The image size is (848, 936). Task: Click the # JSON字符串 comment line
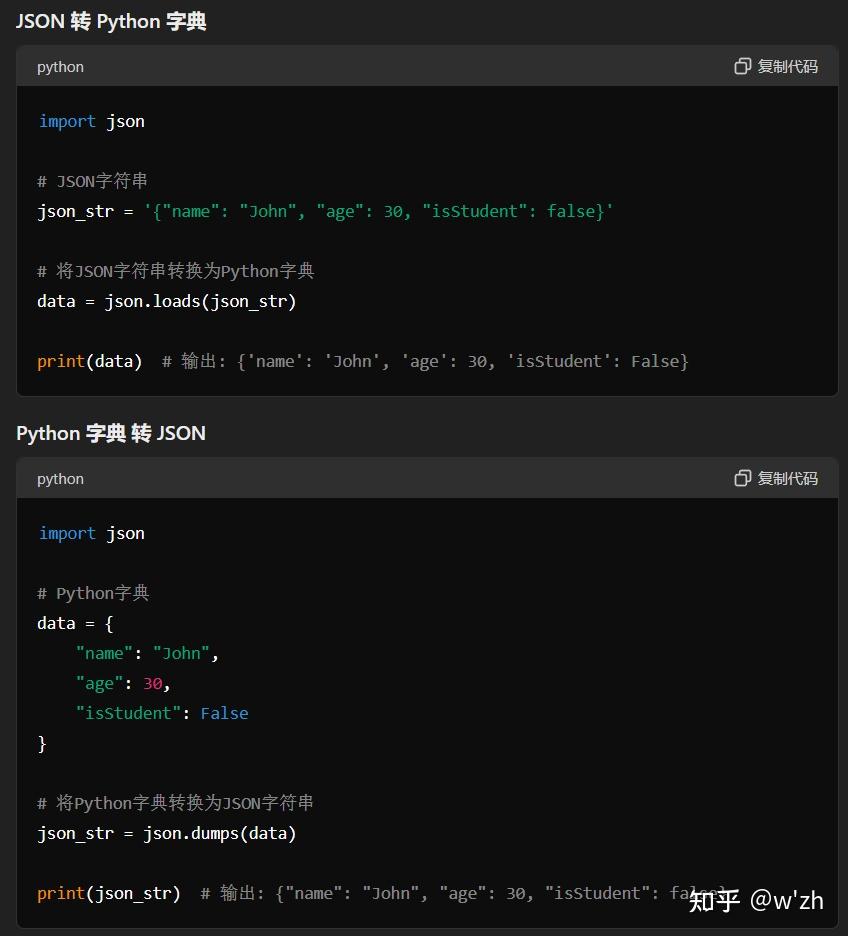92,181
